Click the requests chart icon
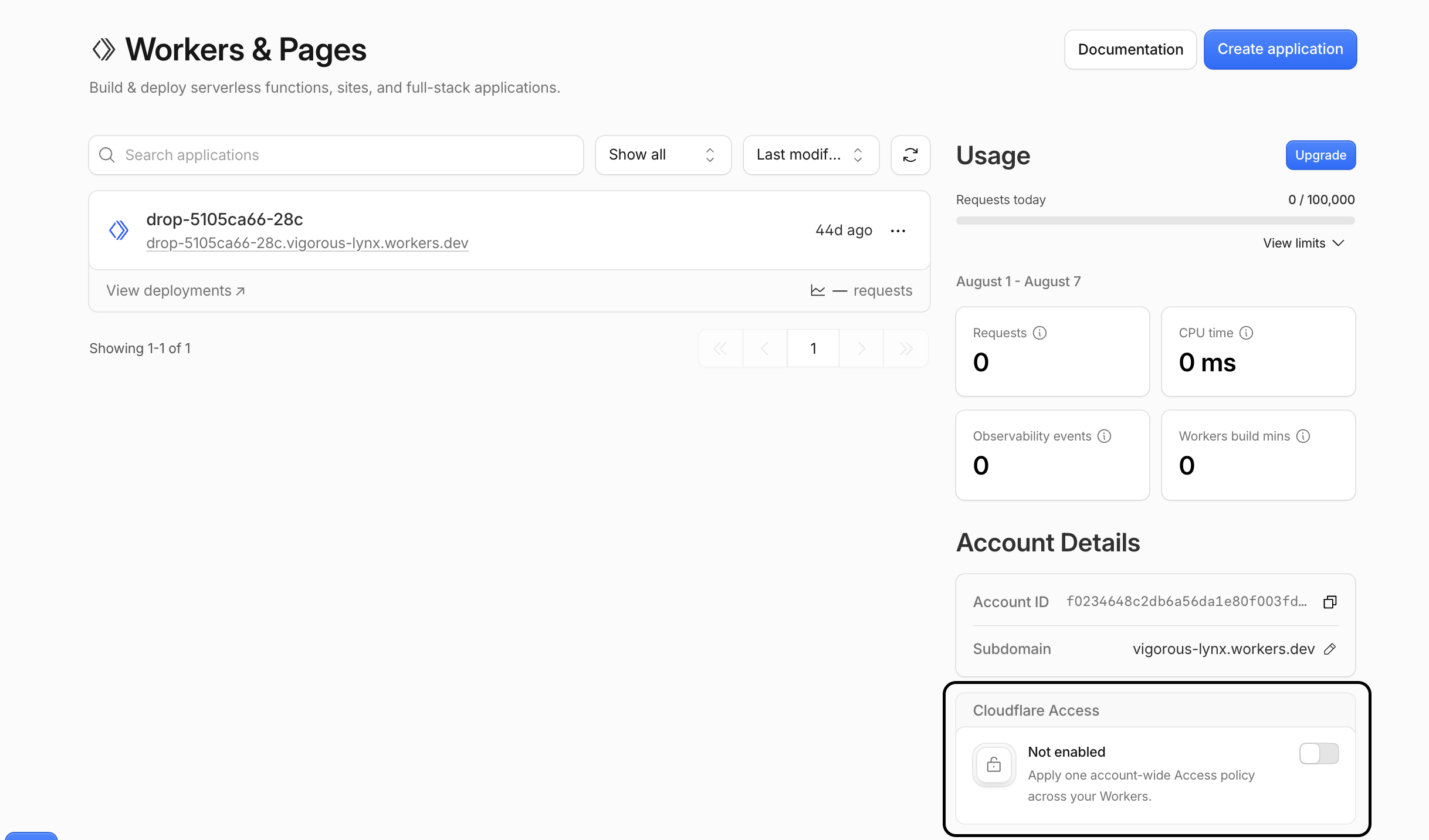Viewport: 1429px width, 840px height. pos(818,290)
